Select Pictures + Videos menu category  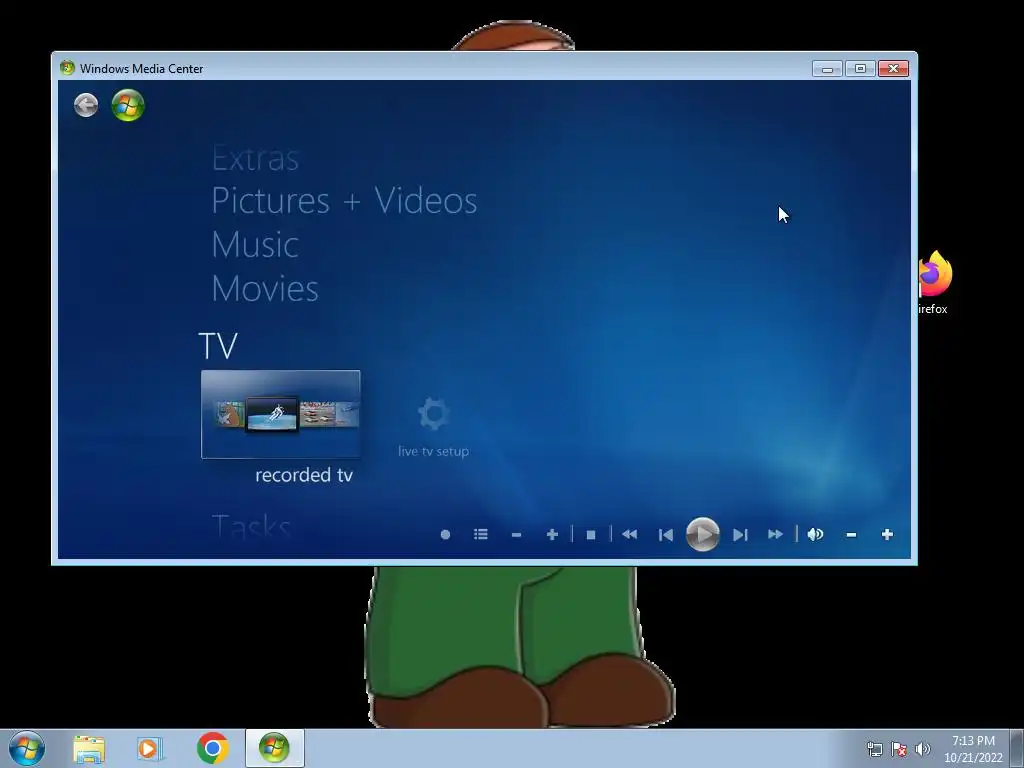[344, 200]
